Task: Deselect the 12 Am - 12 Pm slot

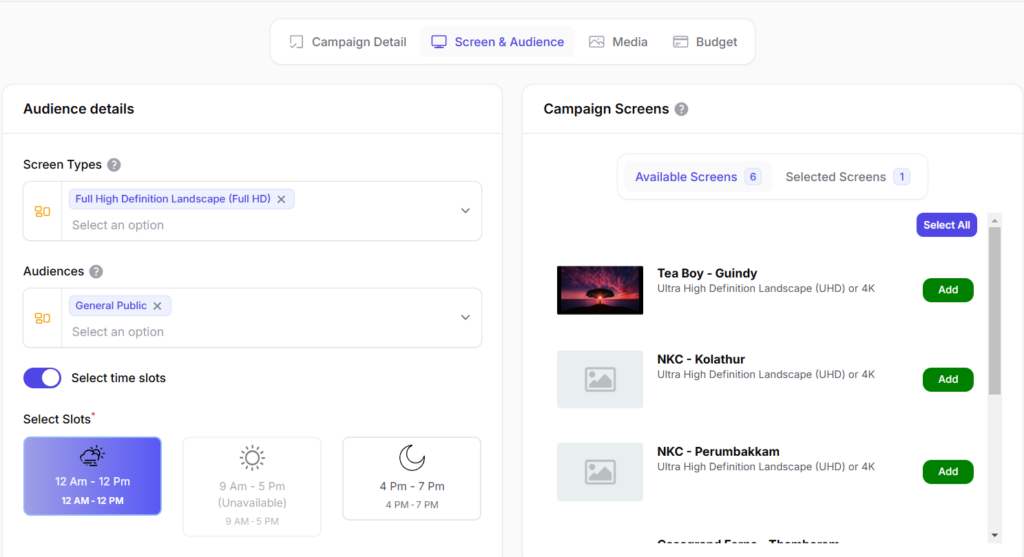Action: [92, 477]
